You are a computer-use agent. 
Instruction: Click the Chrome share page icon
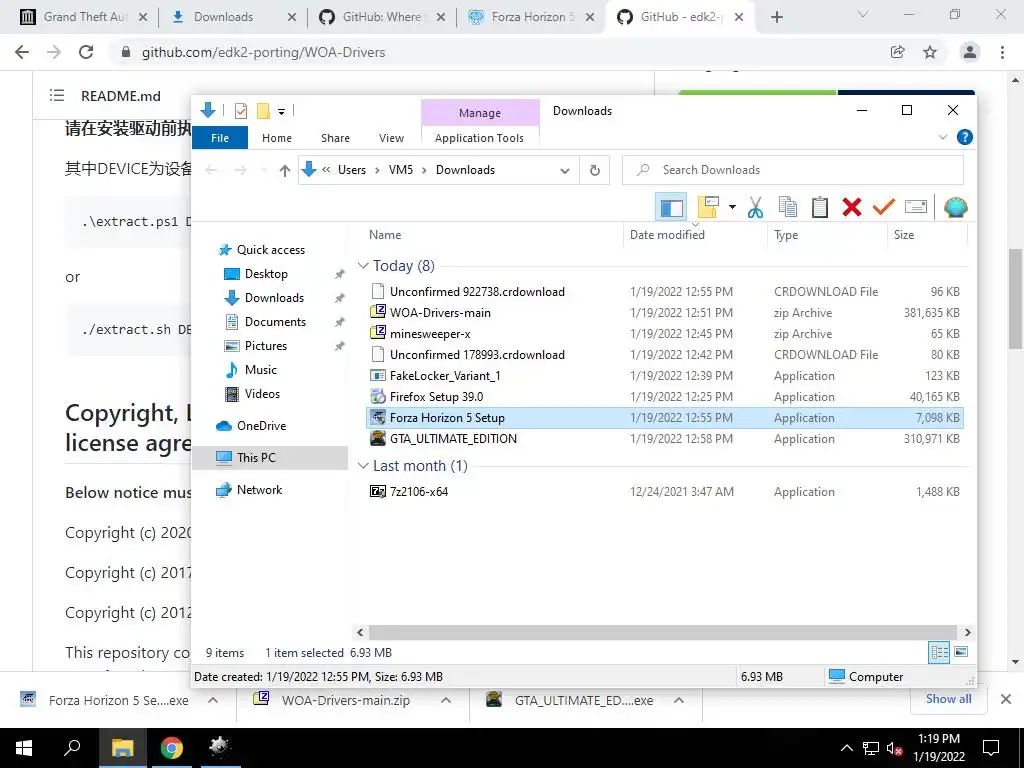coord(898,52)
